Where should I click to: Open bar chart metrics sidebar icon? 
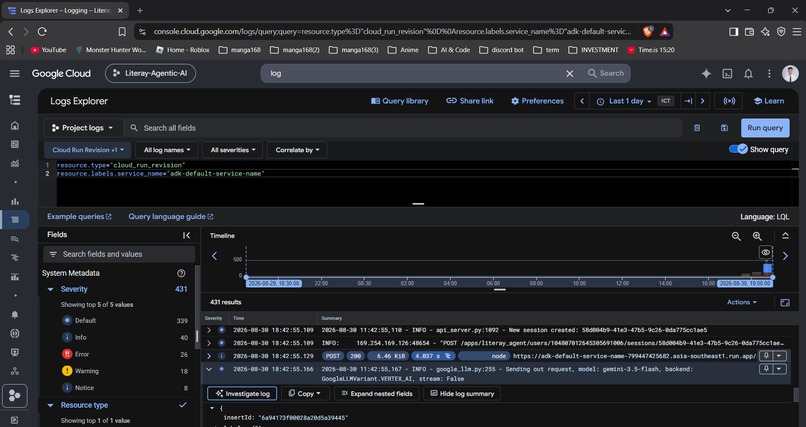pos(15,201)
